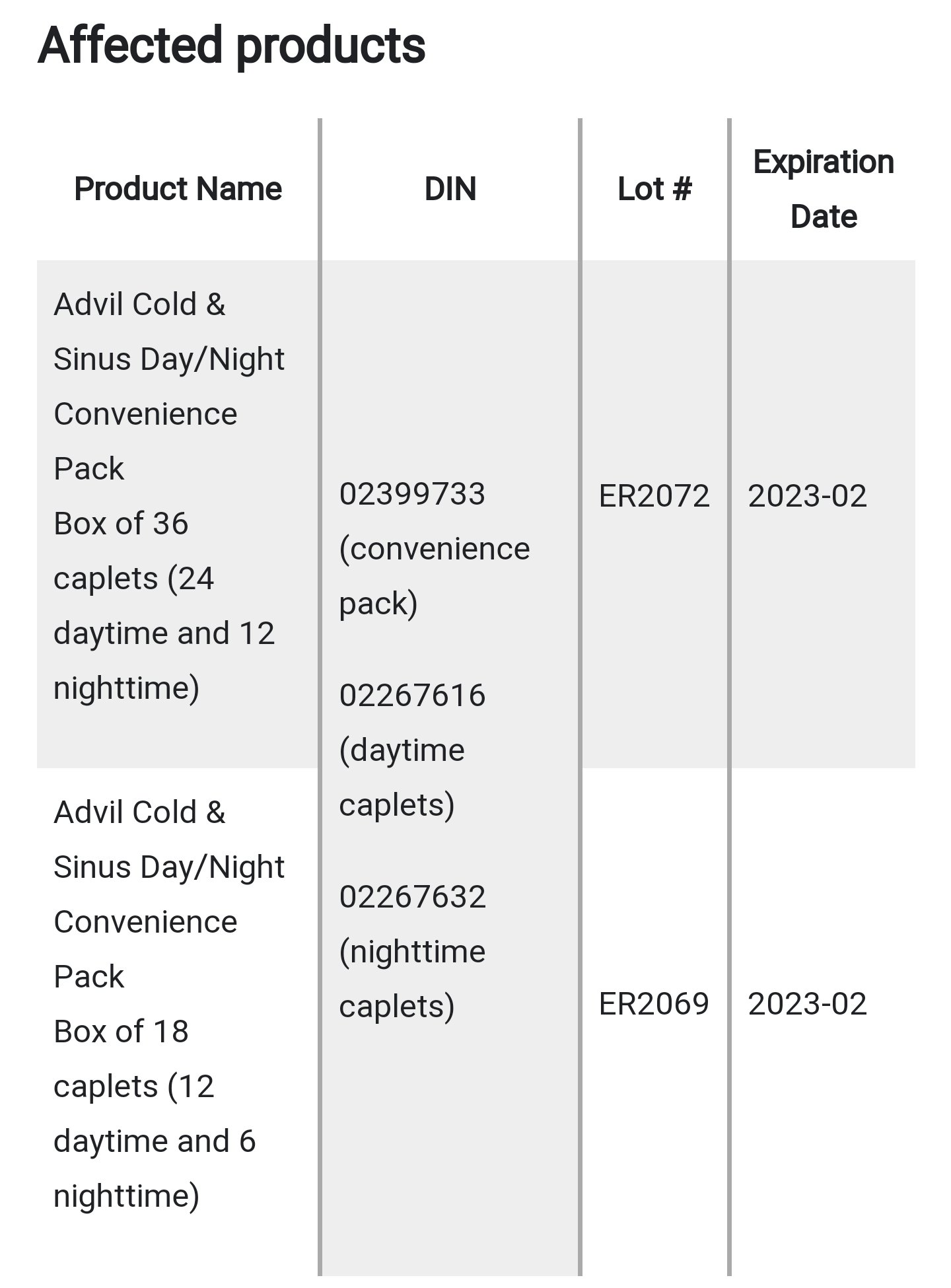Viewport: 951px width, 1288px height.
Task: Select the expiration date beside lot ER2072
Action: tap(807, 496)
